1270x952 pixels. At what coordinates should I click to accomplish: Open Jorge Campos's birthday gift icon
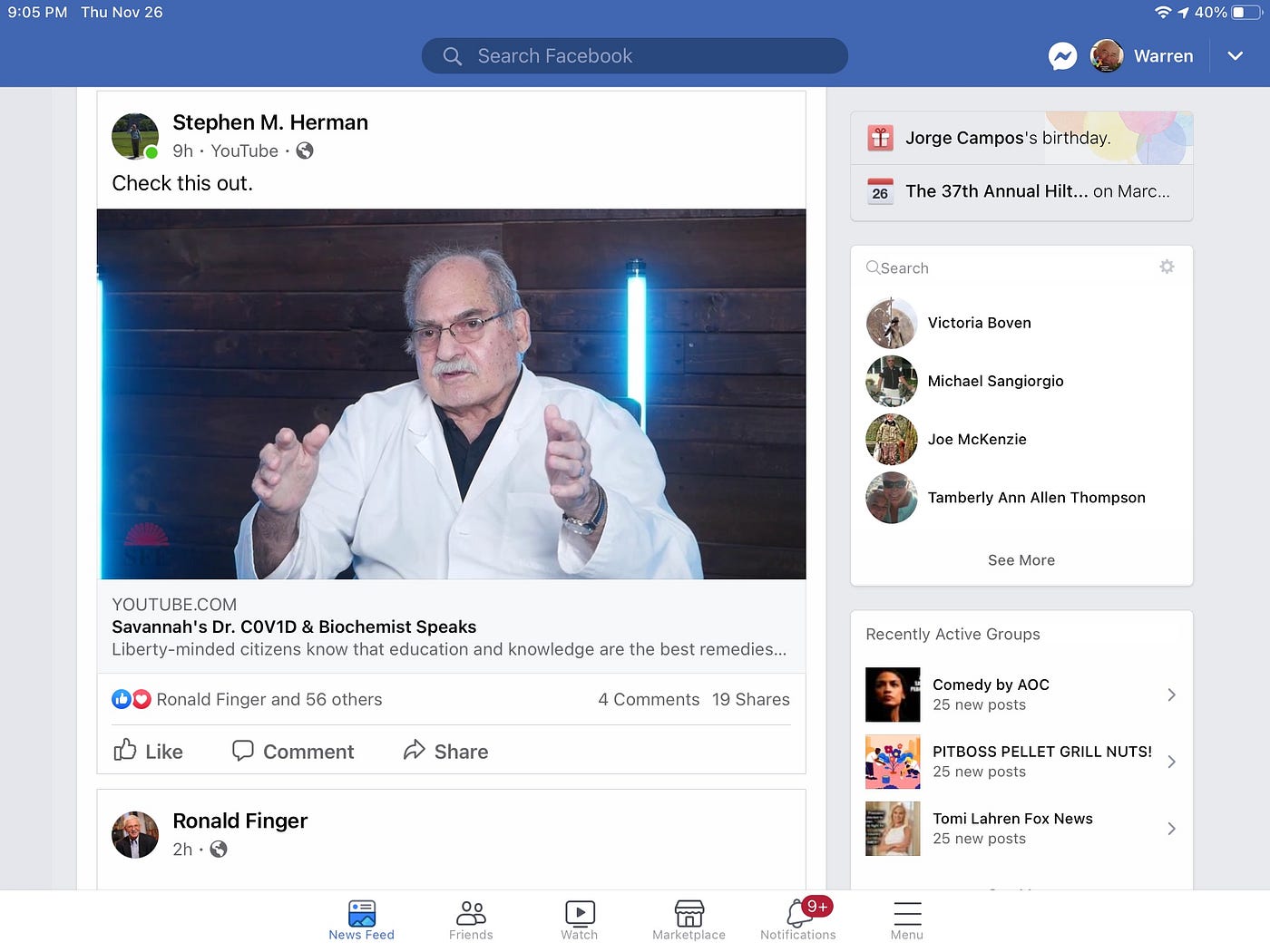[x=880, y=138]
